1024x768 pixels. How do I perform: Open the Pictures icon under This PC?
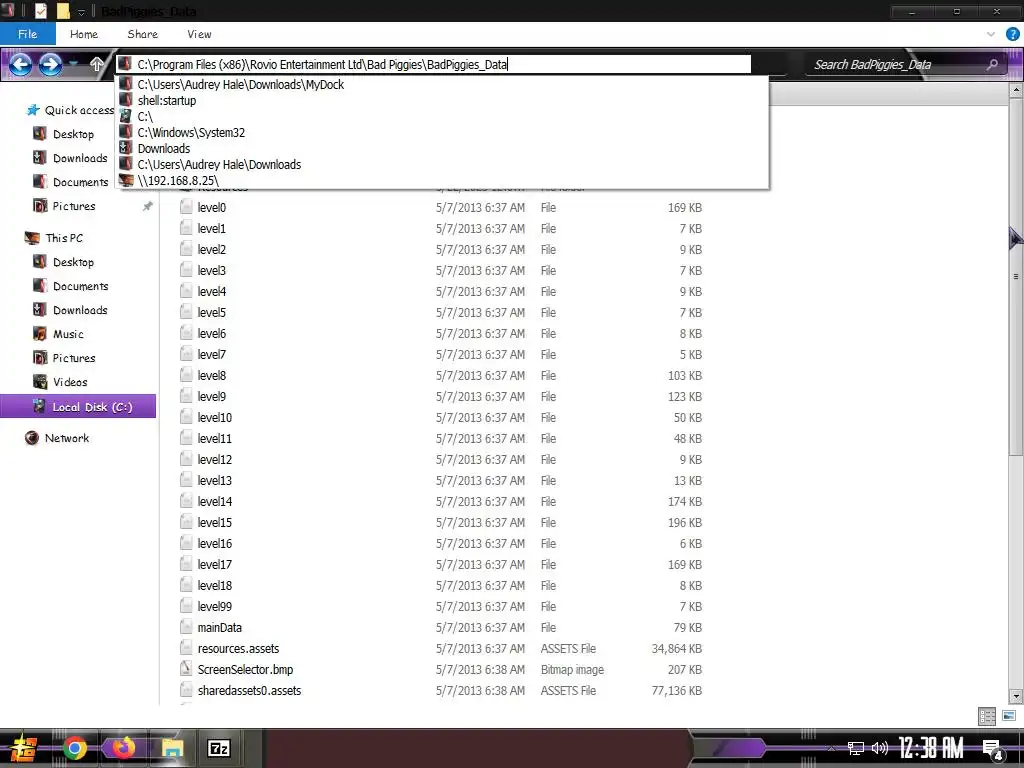point(40,358)
